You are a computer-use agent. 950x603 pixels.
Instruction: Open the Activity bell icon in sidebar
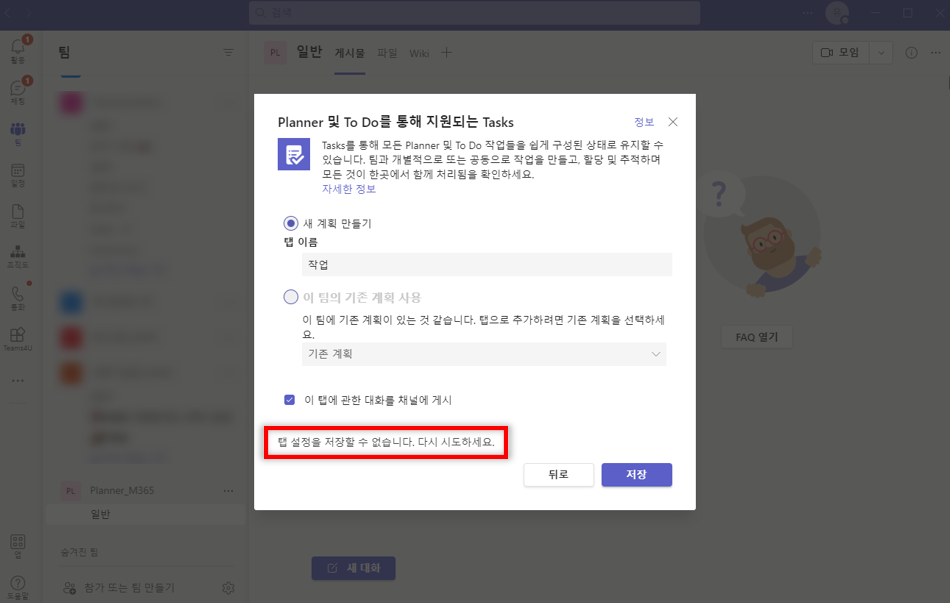tap(18, 46)
